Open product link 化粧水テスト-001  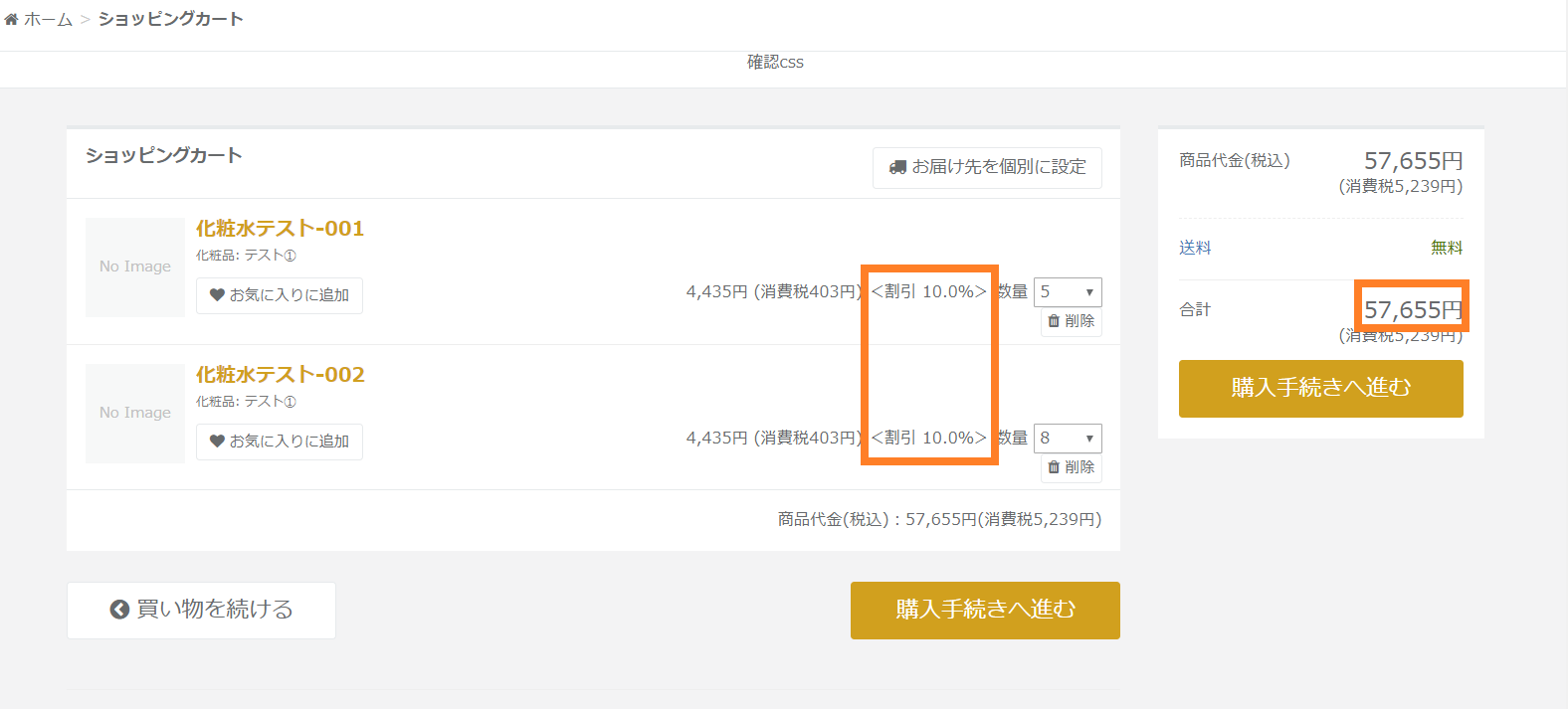(x=280, y=229)
